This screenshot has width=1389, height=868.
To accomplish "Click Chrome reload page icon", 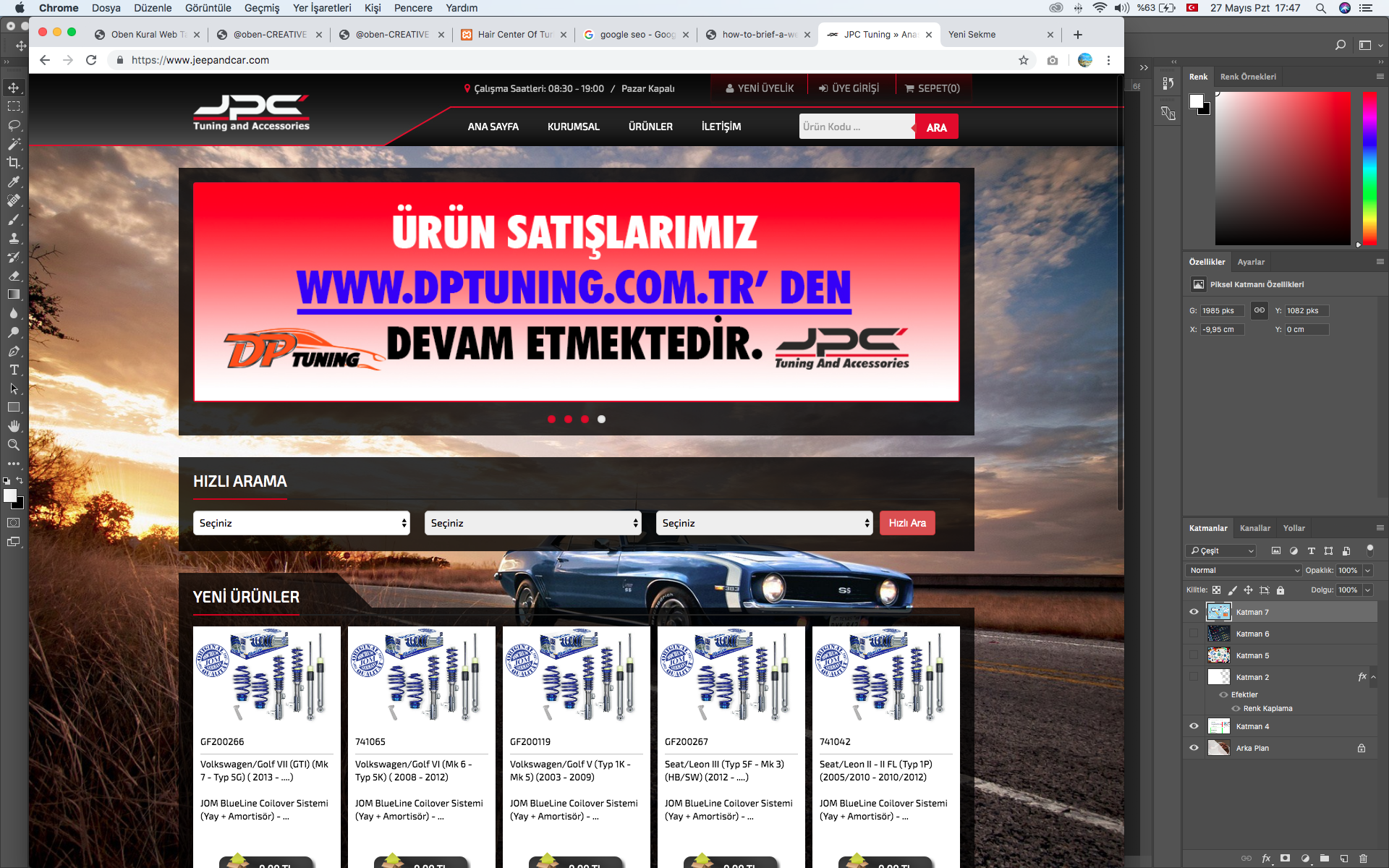I will 91,60.
